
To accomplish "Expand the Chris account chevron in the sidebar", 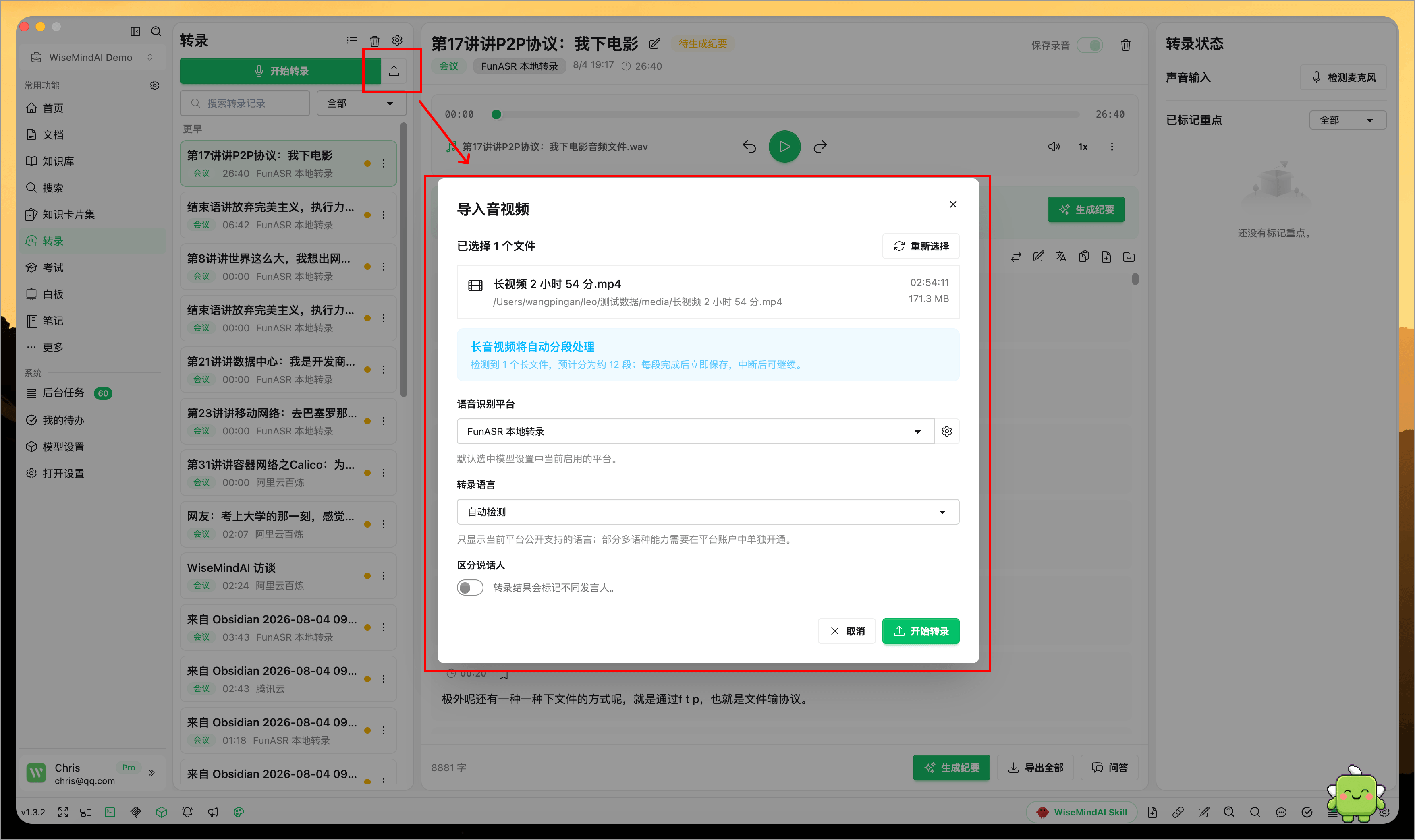I will point(152,773).
